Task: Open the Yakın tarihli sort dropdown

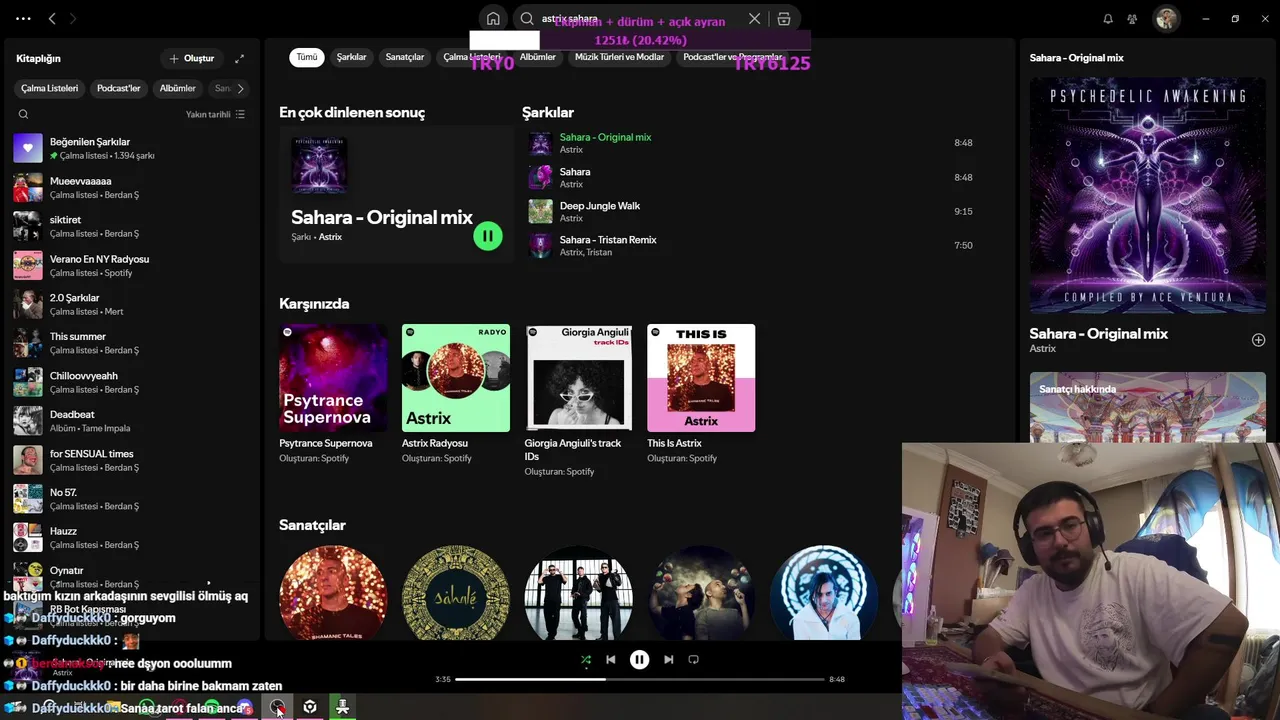Action: 215,114
